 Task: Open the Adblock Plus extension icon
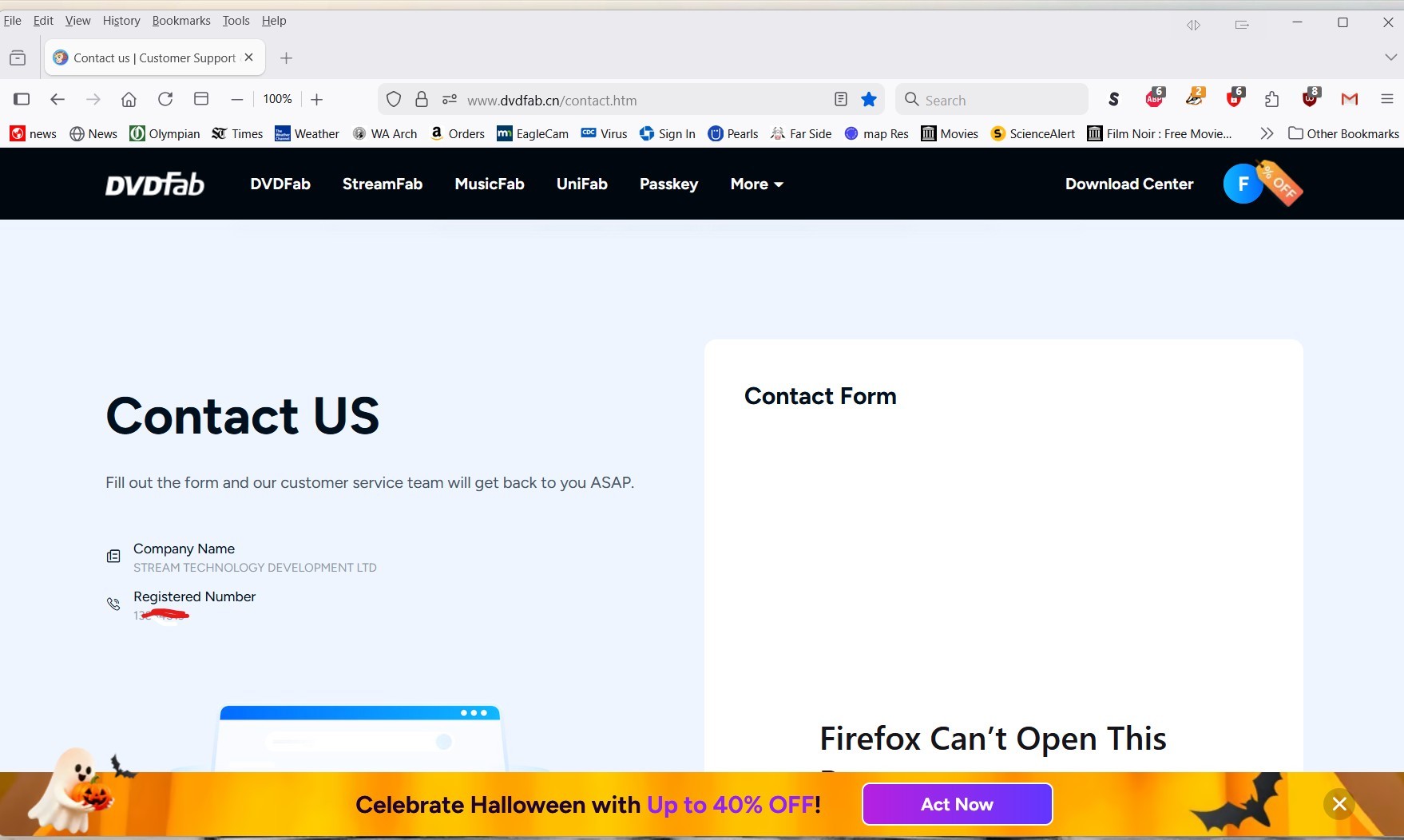[1155, 98]
